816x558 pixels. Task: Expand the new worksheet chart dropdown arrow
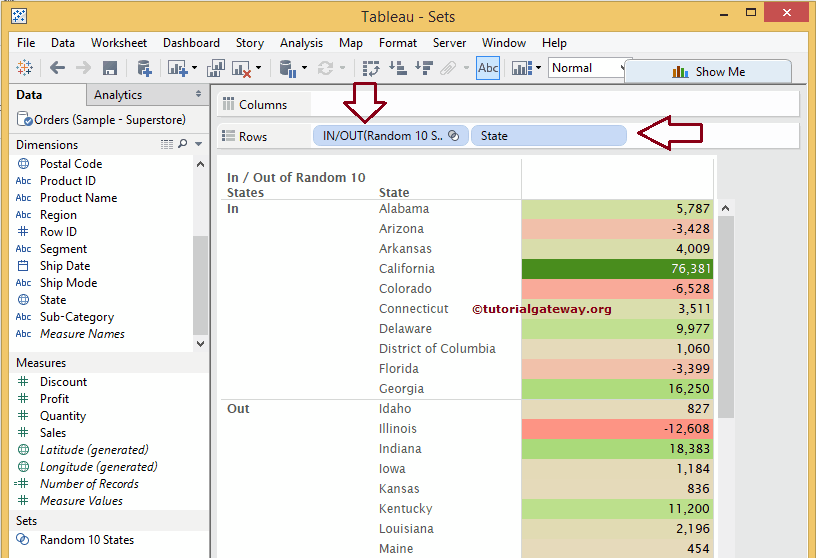click(194, 68)
